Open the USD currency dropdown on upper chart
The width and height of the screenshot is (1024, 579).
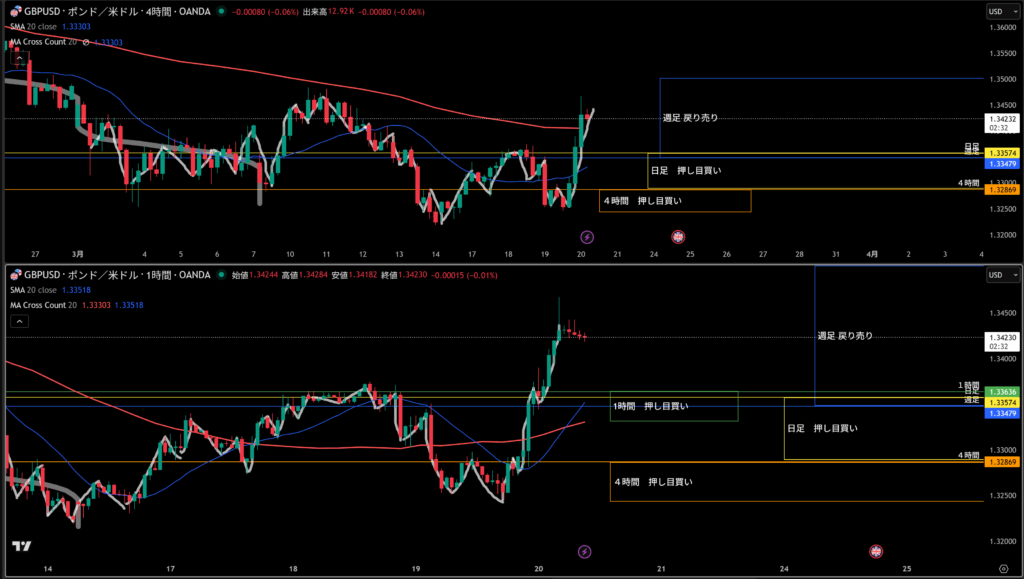pos(996,12)
